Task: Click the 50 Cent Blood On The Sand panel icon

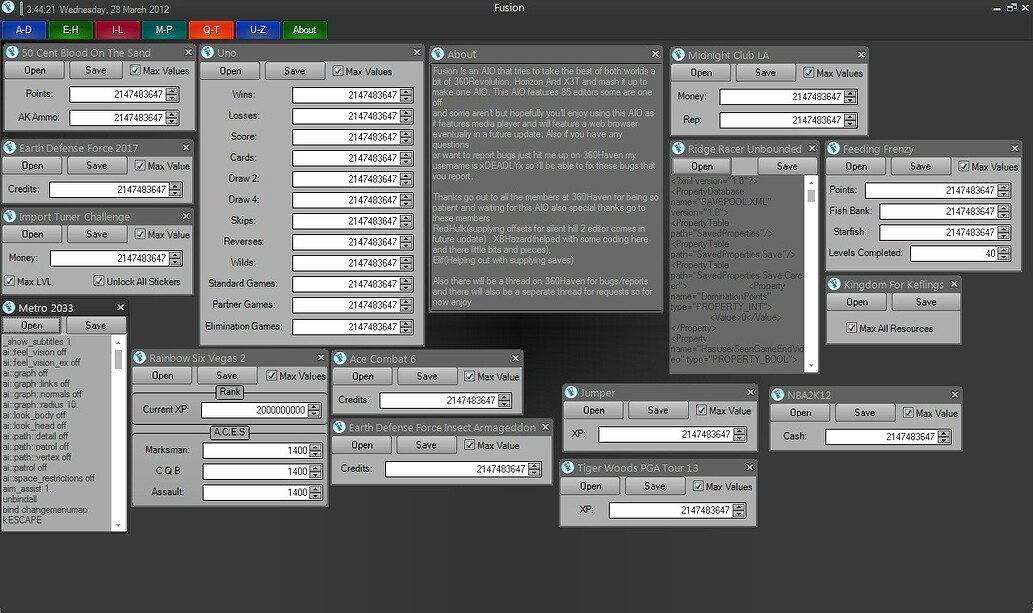Action: click(13, 52)
